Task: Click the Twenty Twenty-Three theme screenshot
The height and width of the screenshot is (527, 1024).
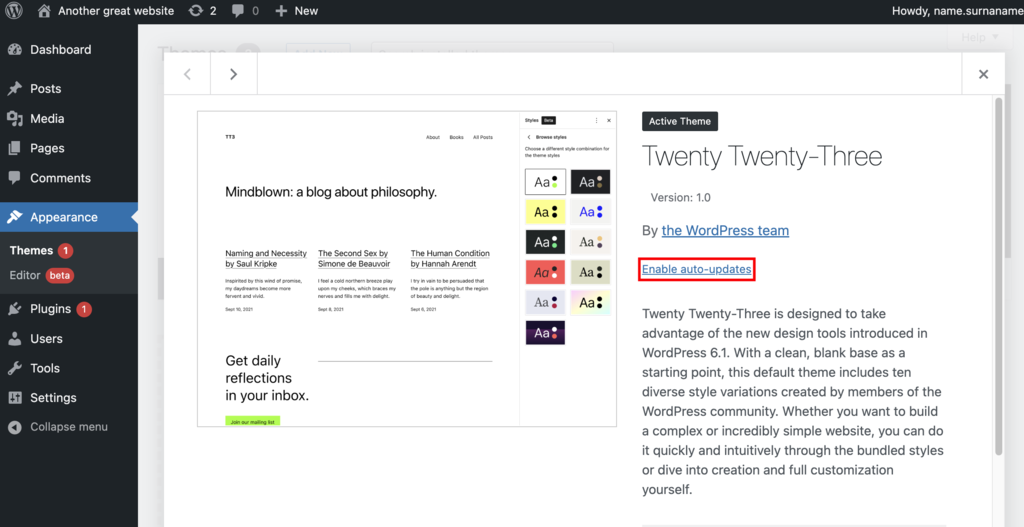Action: 358,268
